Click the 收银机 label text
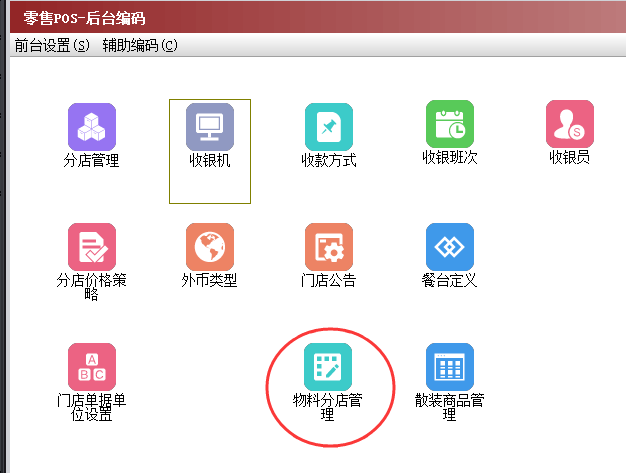Screen dimensions: 626x473 210,160
